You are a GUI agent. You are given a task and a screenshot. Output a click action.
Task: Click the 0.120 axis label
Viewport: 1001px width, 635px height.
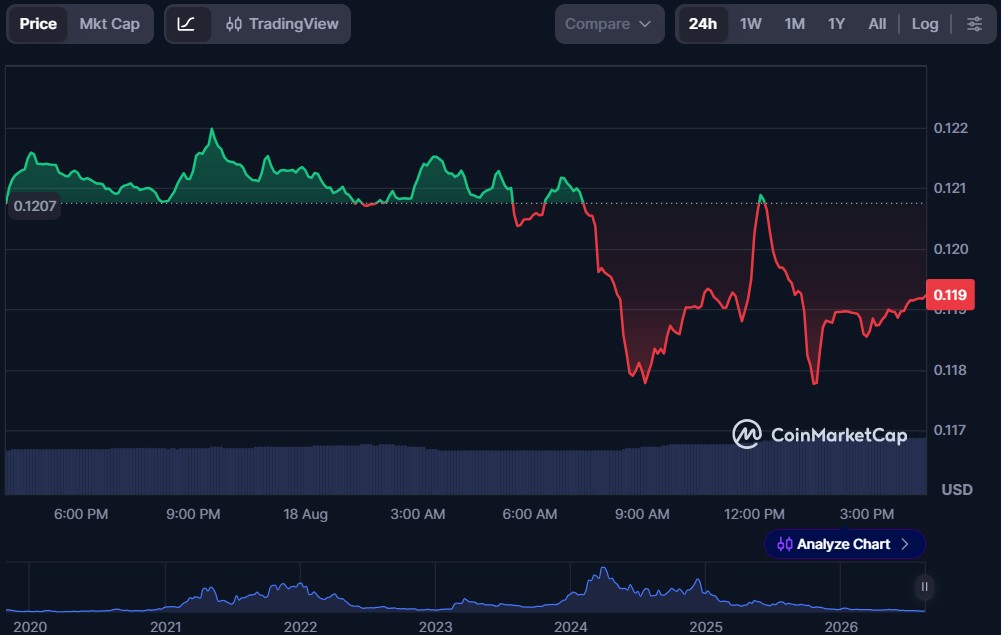[x=951, y=249]
